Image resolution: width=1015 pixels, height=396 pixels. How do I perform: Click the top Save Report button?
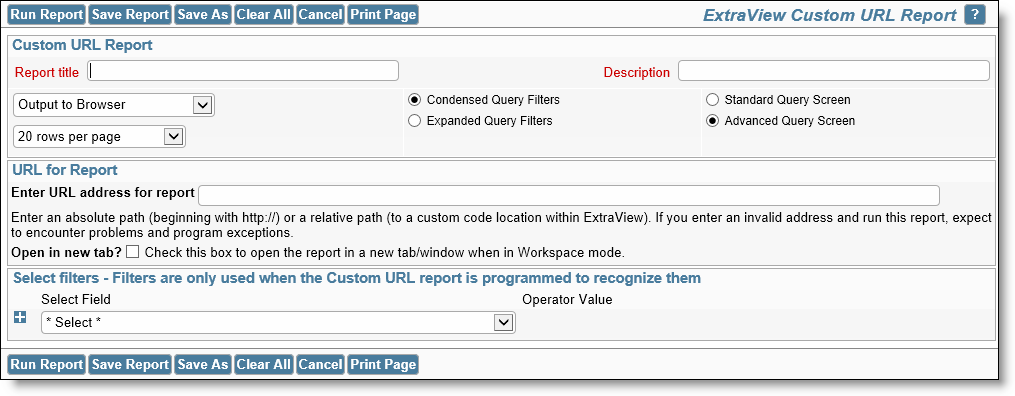(130, 15)
